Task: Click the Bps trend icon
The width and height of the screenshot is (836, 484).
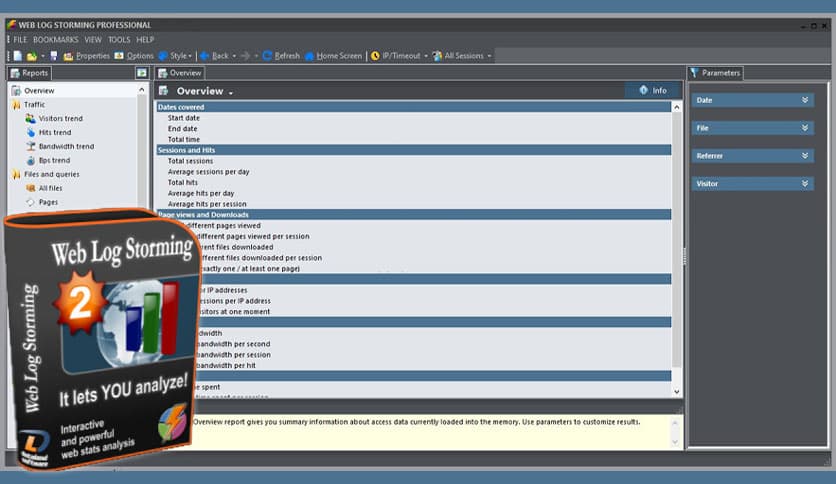Action: click(30, 160)
